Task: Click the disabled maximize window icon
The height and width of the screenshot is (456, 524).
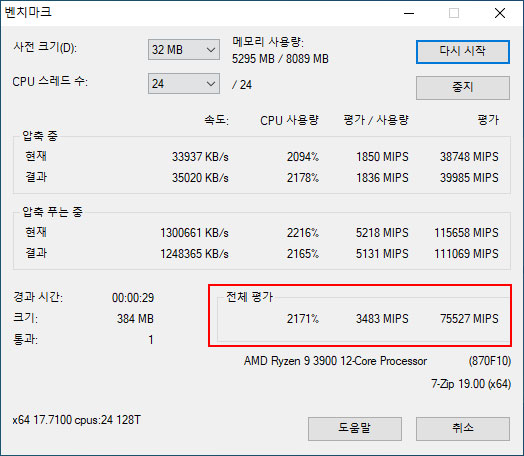Action: point(454,13)
